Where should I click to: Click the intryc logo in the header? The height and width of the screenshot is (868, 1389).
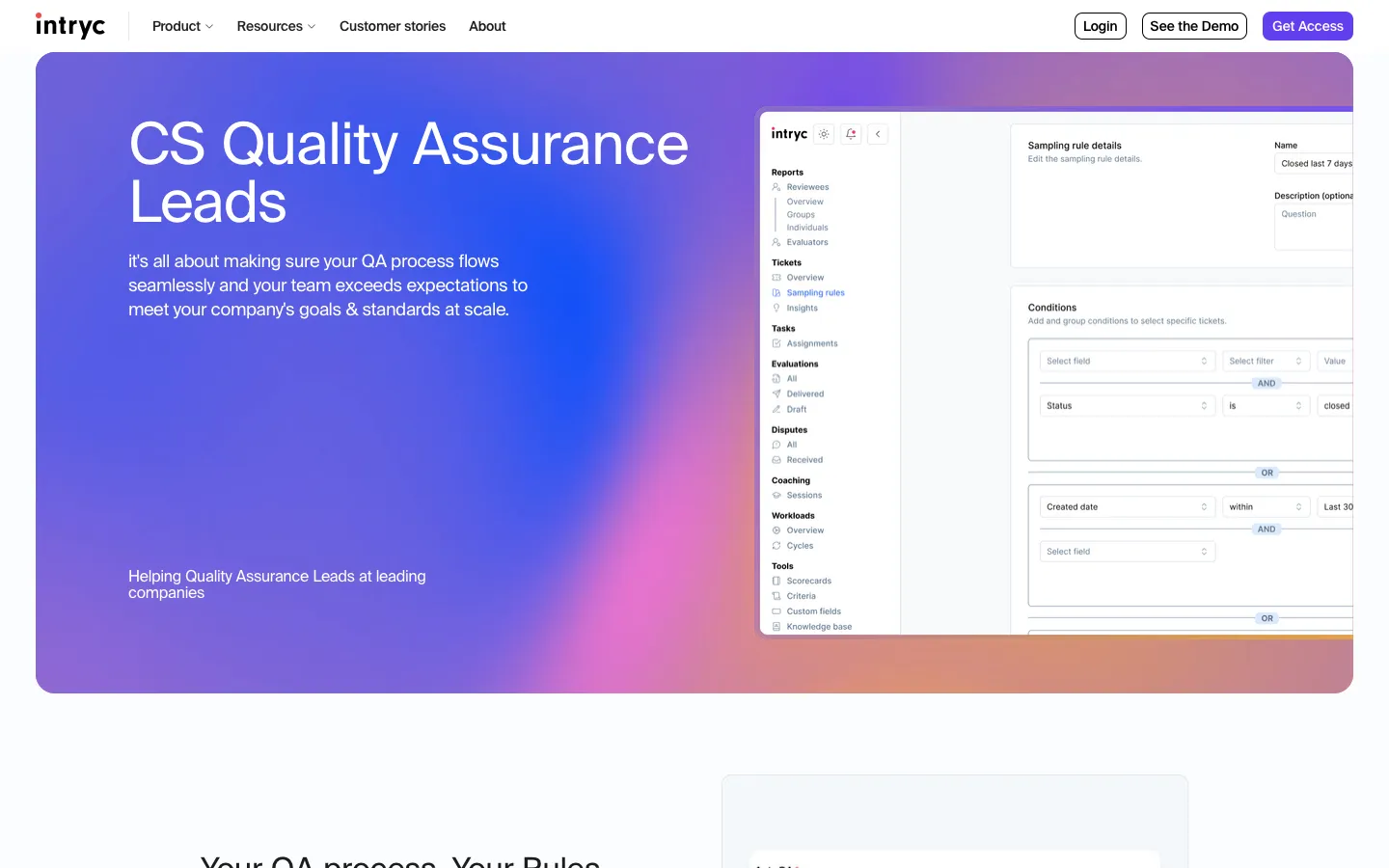(70, 26)
